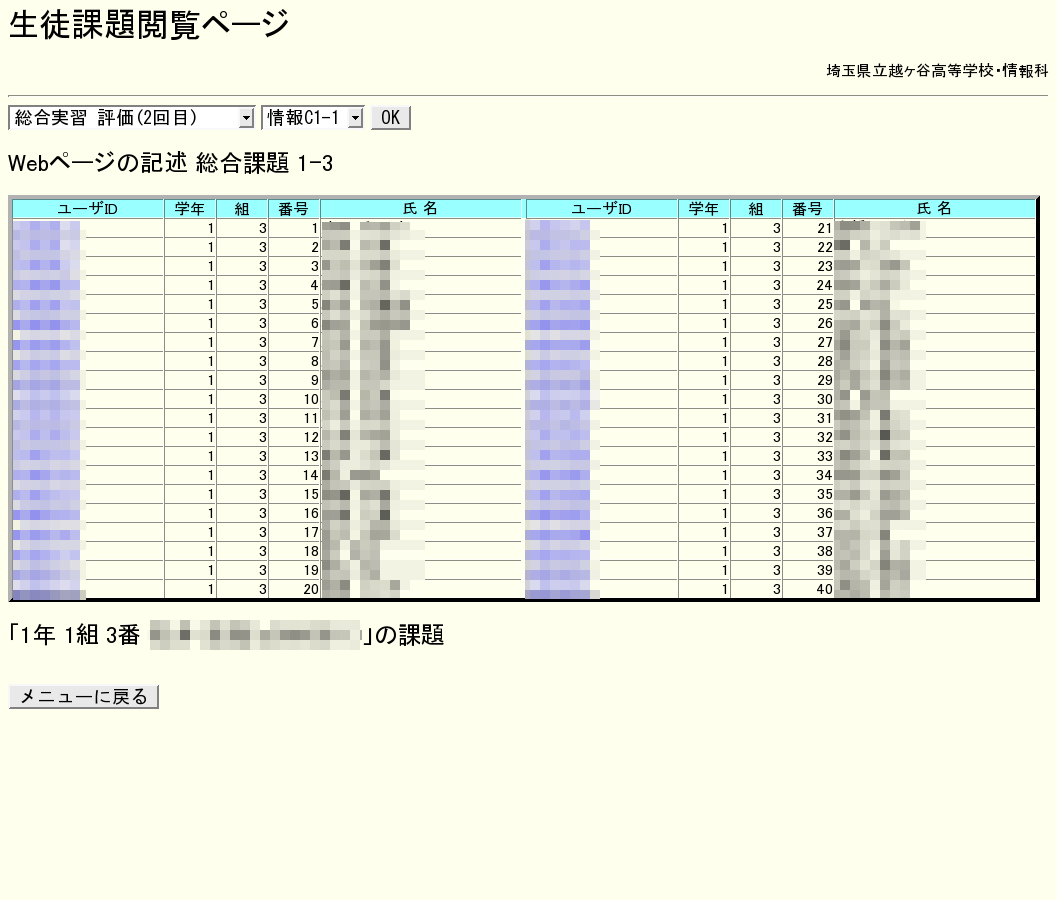Choose the user ID for student number 20

[x=48, y=590]
